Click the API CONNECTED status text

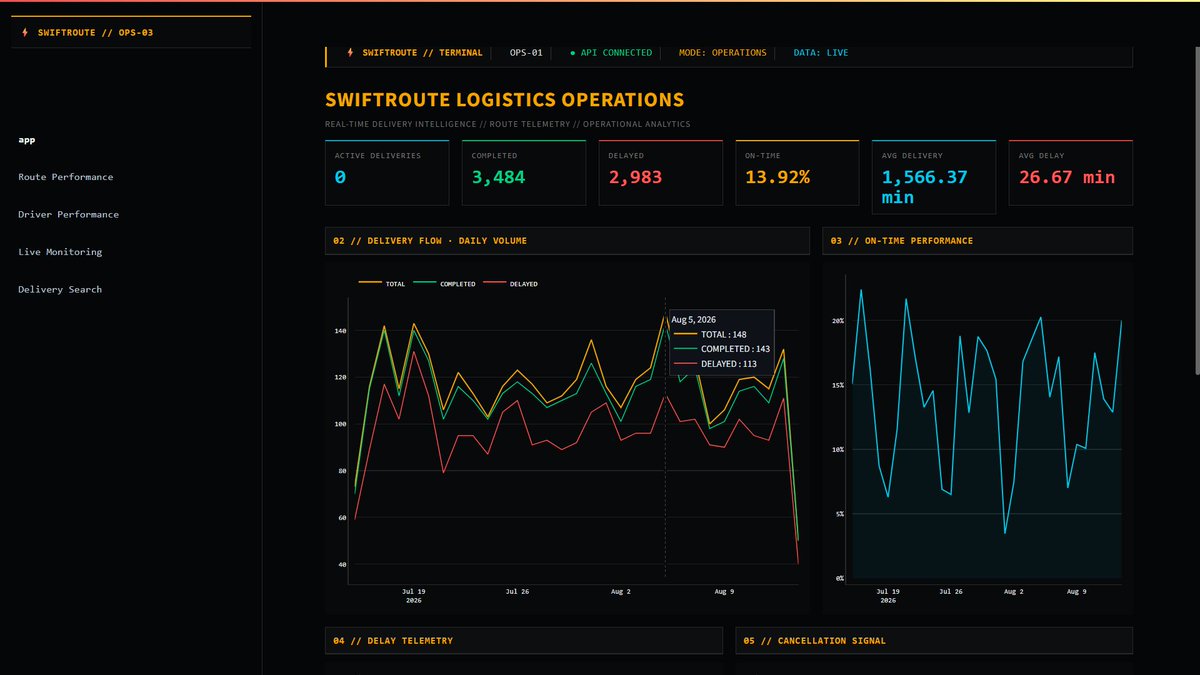(x=617, y=53)
